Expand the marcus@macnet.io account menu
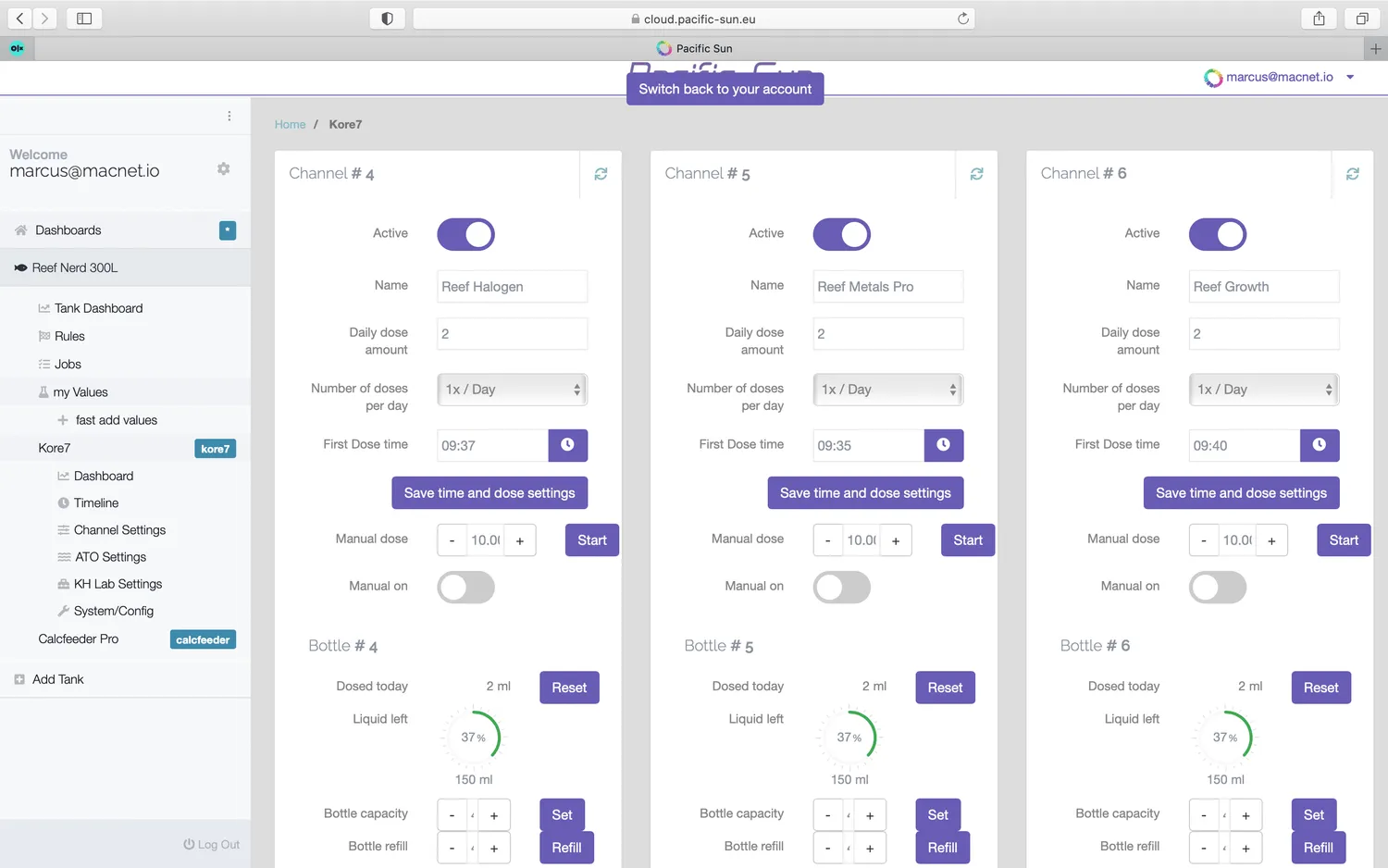 coord(1279,78)
